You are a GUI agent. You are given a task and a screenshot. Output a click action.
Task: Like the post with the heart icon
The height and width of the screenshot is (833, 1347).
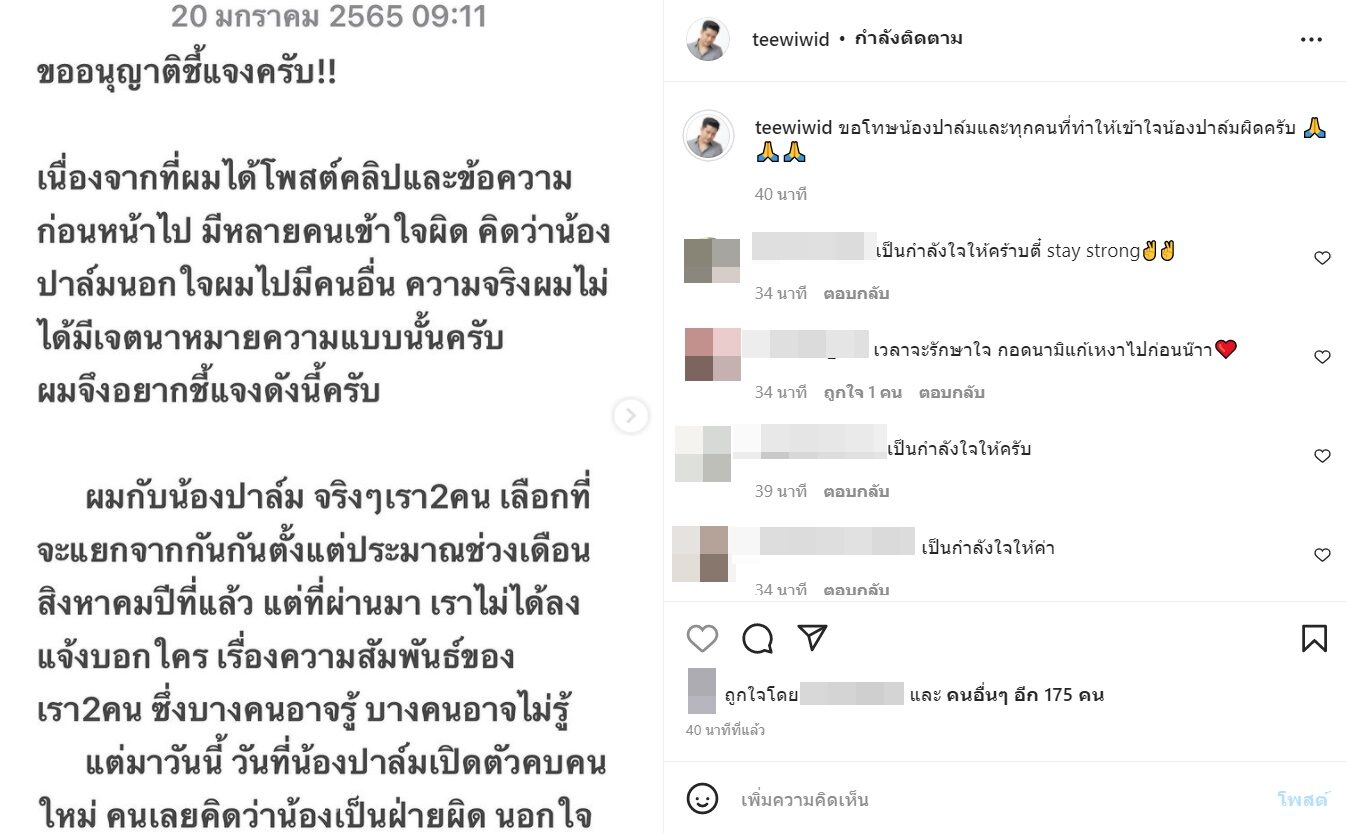point(702,638)
